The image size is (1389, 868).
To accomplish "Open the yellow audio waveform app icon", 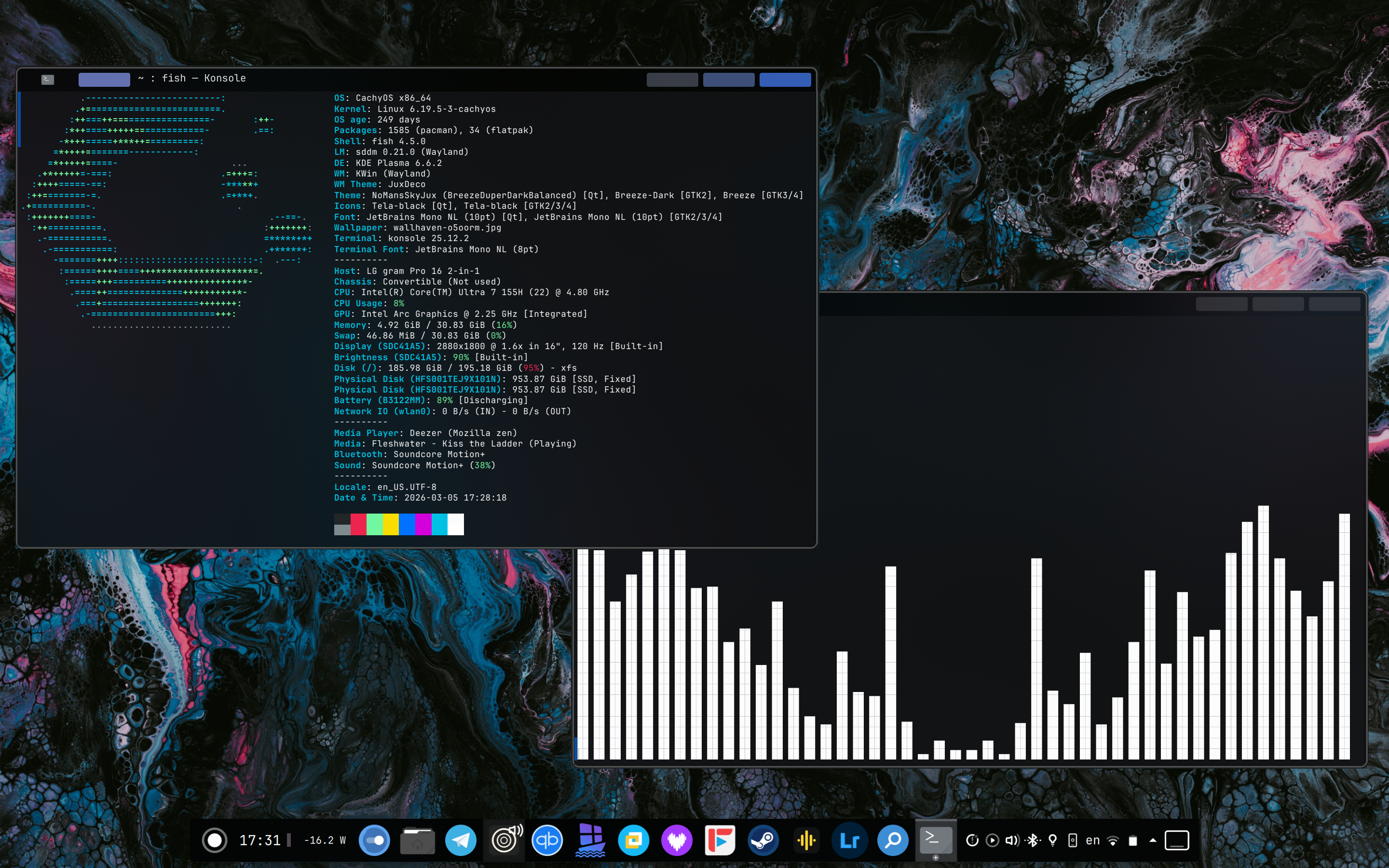I will 806,841.
